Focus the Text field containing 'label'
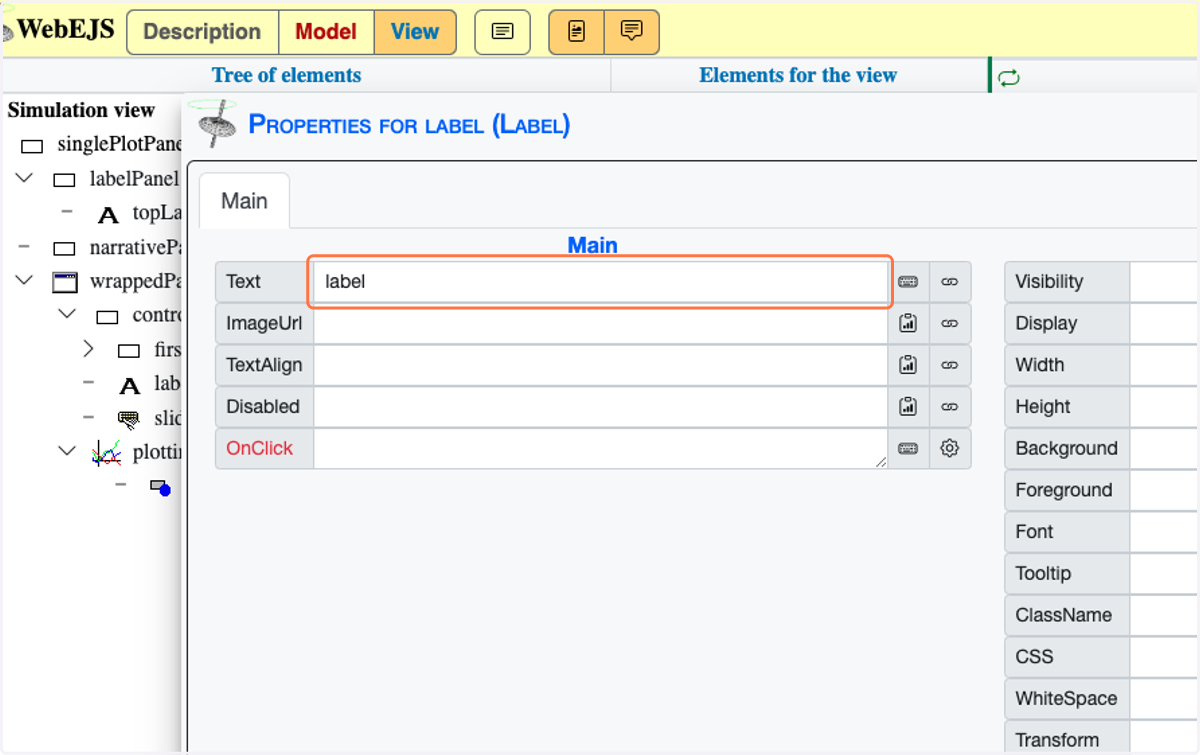The image size is (1200, 755). coord(600,282)
